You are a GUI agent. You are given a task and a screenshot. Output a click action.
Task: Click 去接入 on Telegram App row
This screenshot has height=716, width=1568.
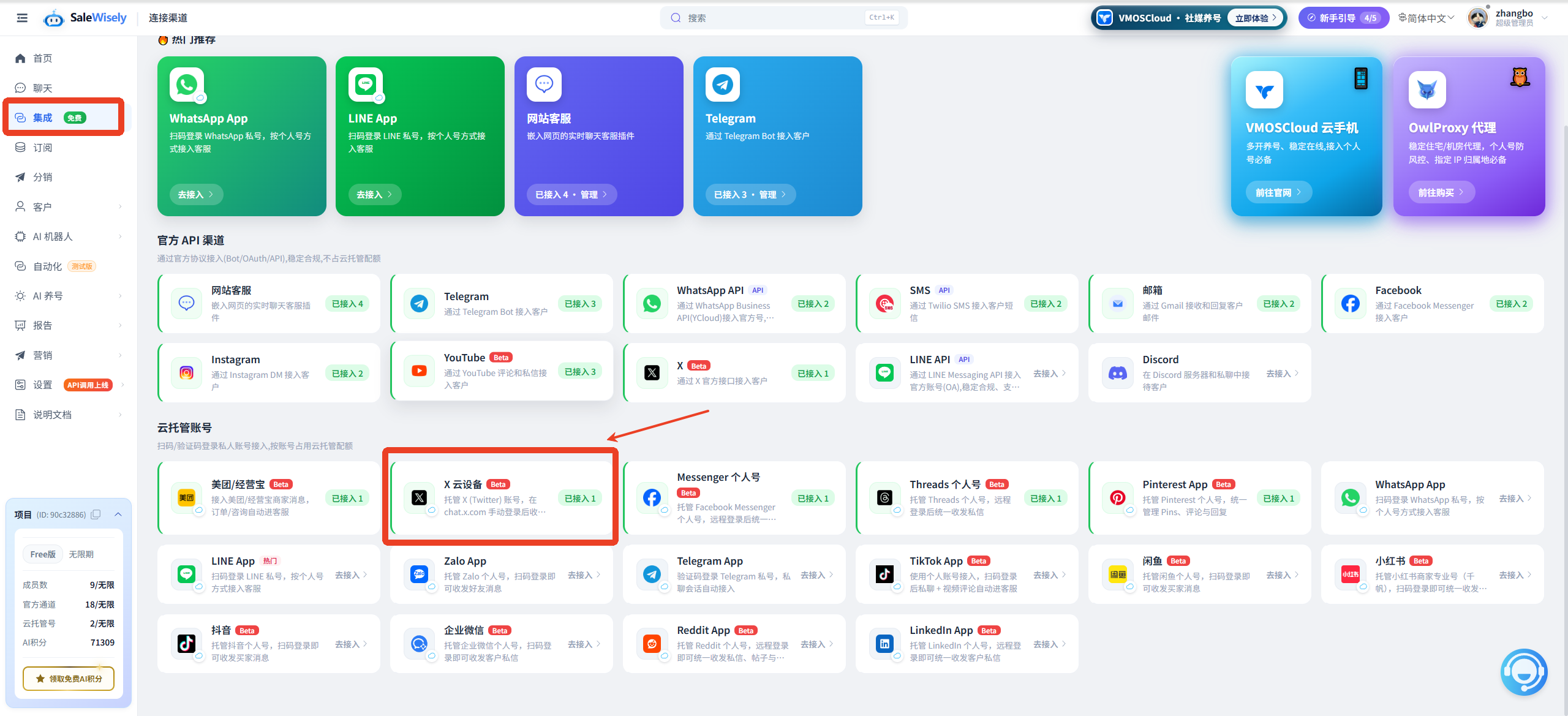point(817,575)
